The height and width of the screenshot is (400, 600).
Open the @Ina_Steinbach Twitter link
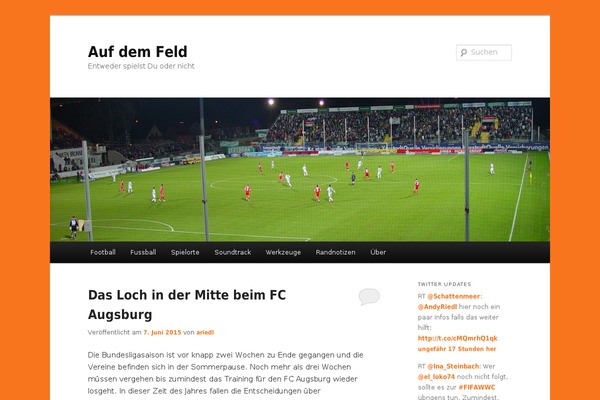click(453, 366)
